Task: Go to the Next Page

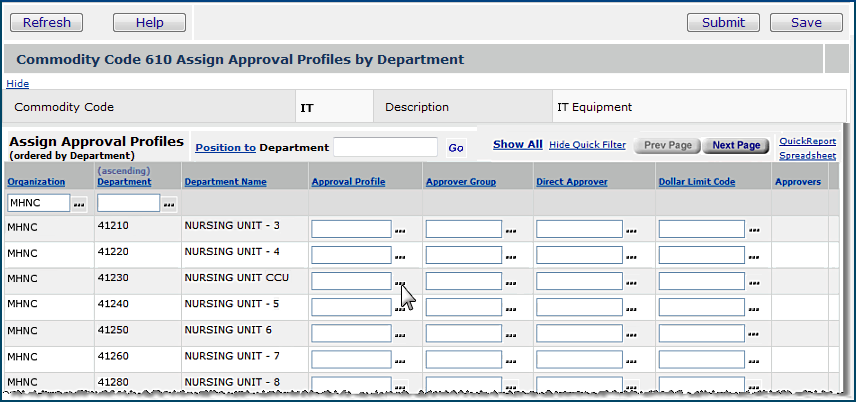Action: 736,146
